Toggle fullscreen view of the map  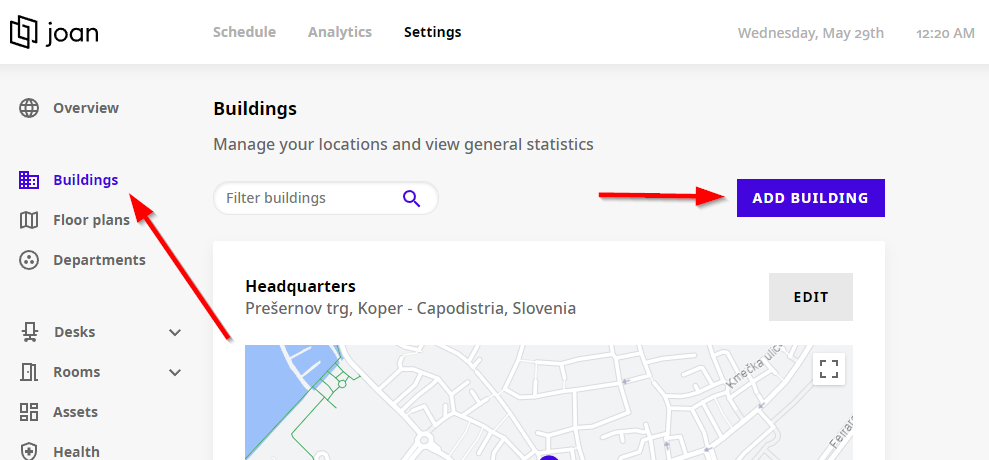829,369
